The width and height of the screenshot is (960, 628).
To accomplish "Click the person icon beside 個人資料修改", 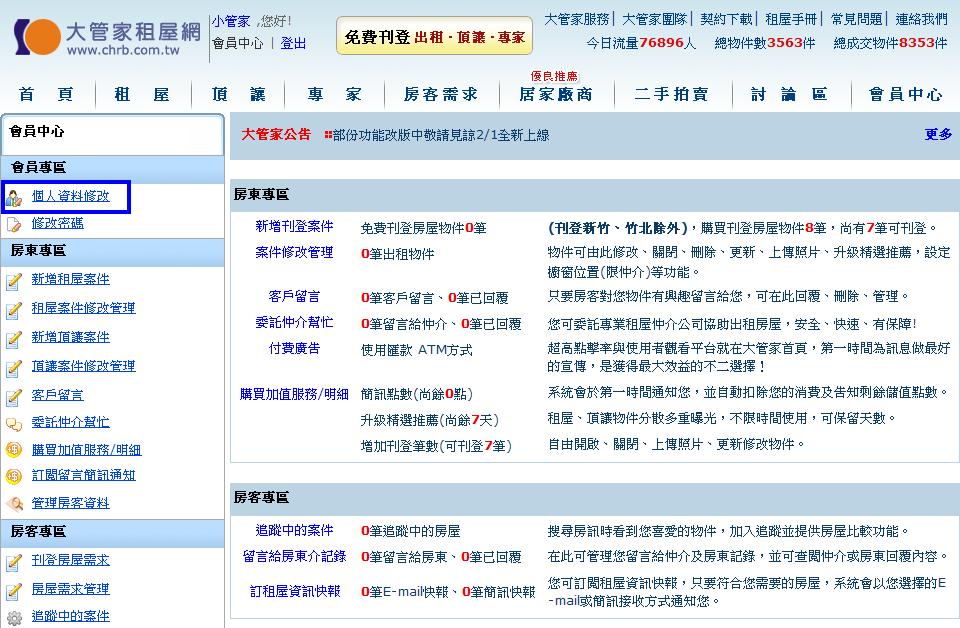I will click(x=14, y=198).
